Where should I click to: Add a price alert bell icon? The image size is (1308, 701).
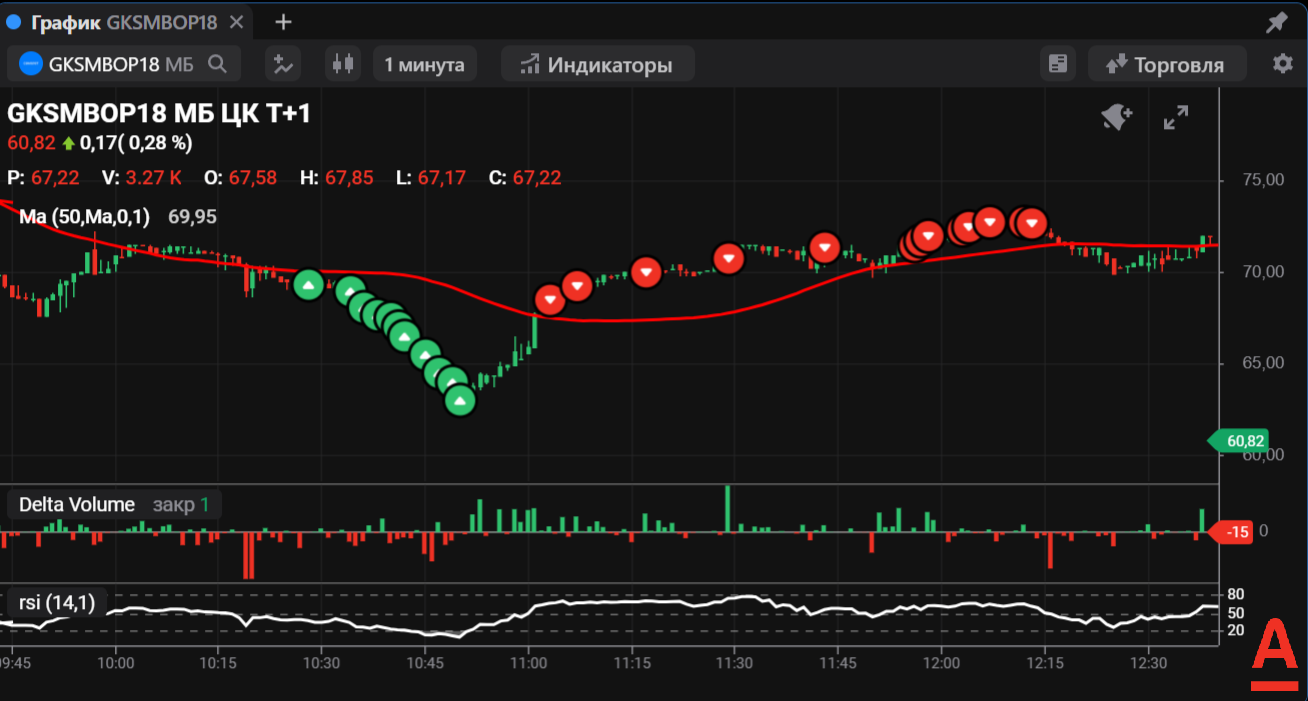(1116, 118)
